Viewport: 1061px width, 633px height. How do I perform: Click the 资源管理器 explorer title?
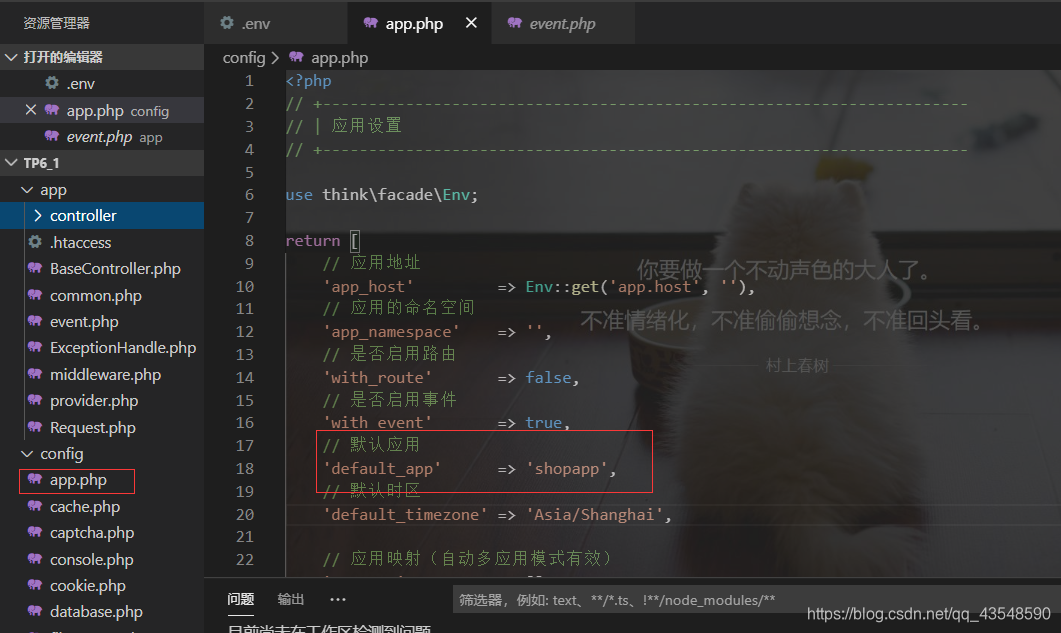coord(56,23)
